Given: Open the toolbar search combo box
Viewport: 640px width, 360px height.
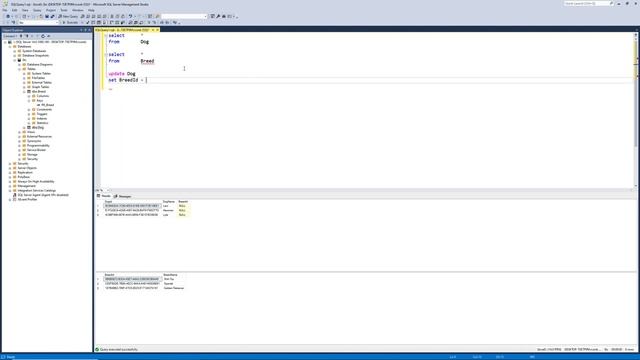Looking at the screenshot, I should [x=184, y=16].
